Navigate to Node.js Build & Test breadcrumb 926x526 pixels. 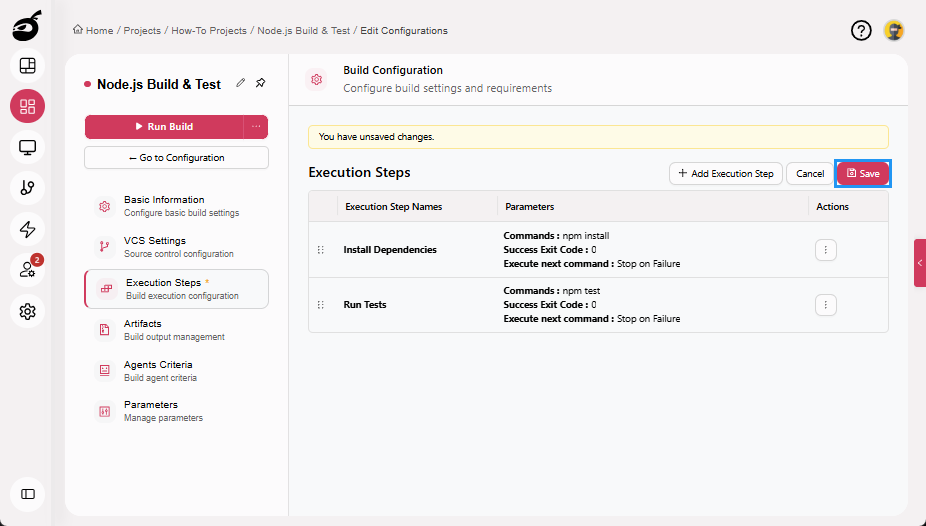[x=304, y=30]
